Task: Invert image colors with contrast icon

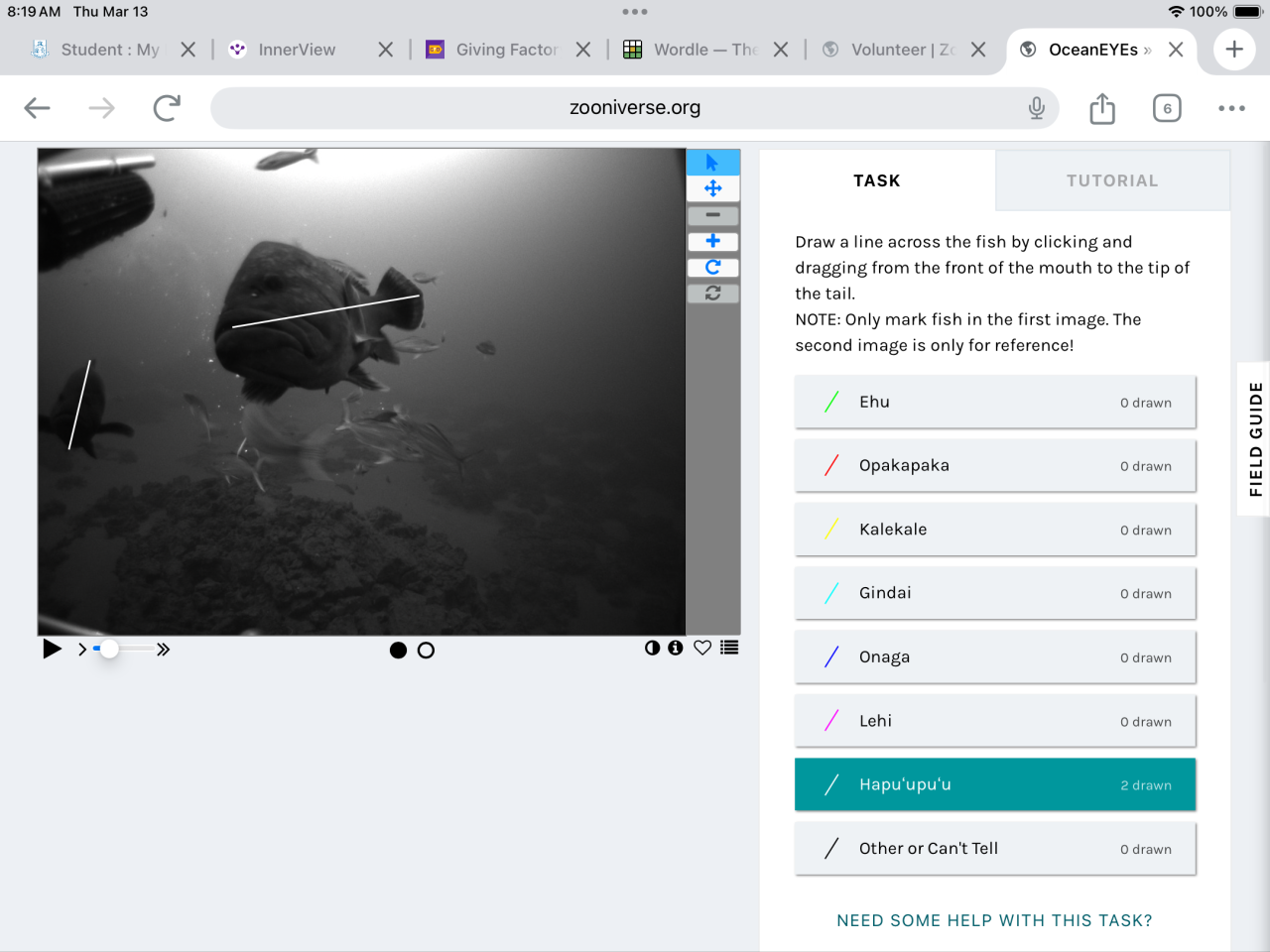Action: click(x=652, y=648)
